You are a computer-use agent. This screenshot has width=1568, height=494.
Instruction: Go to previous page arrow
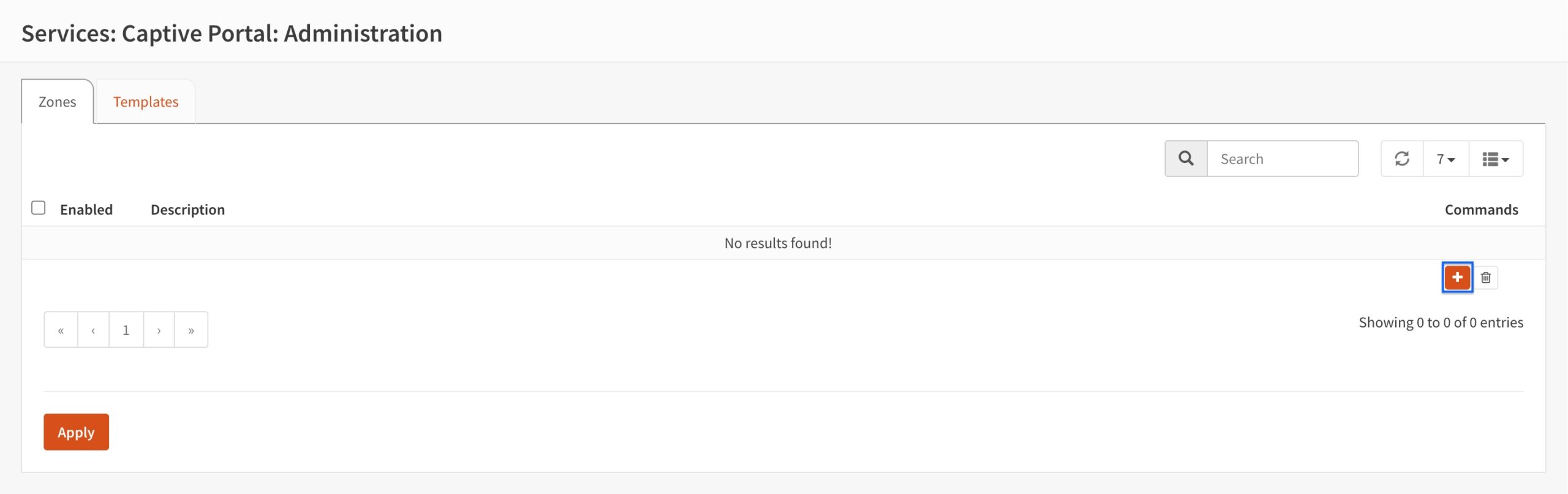[x=93, y=330]
